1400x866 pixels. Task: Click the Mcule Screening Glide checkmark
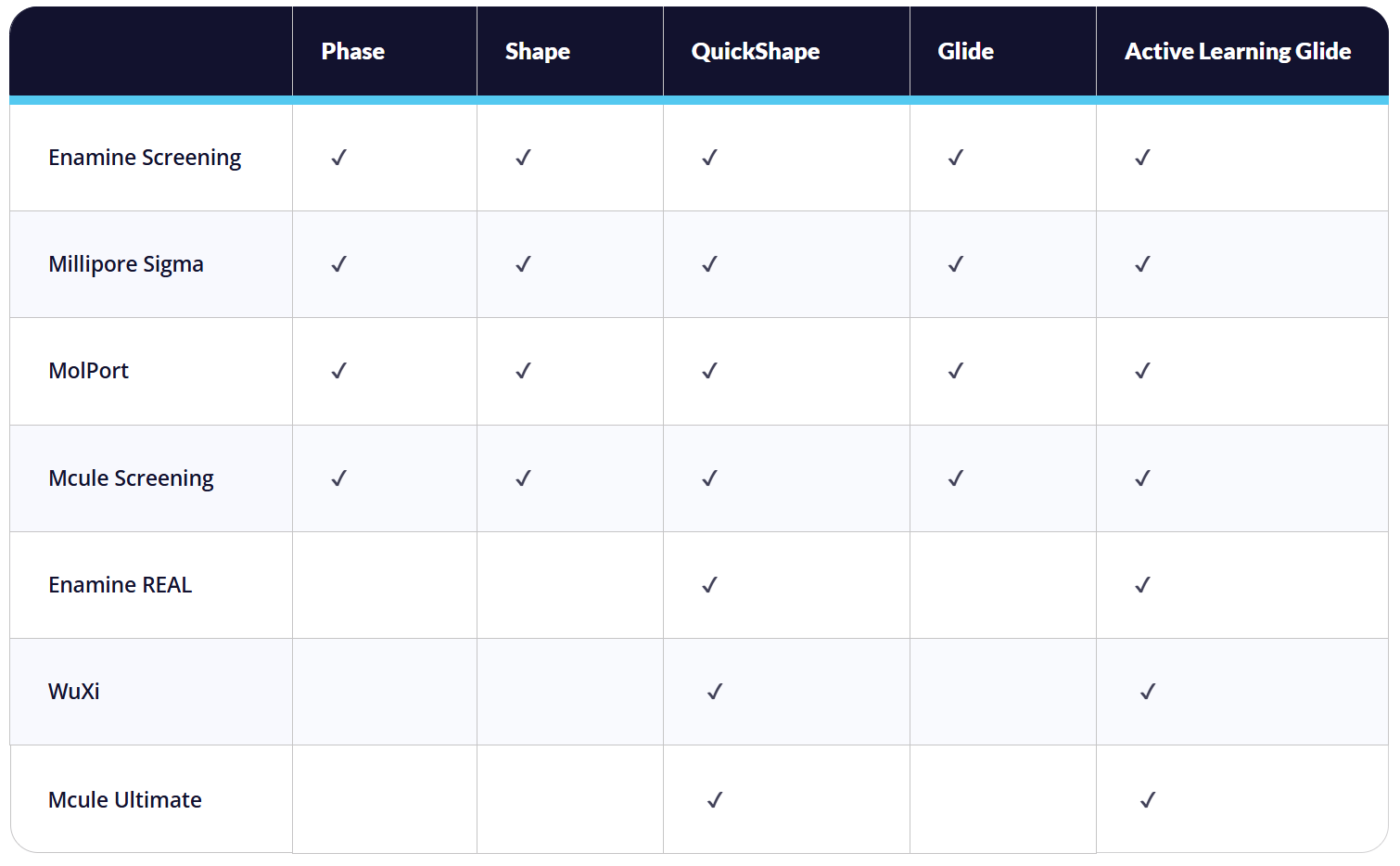[x=956, y=478]
